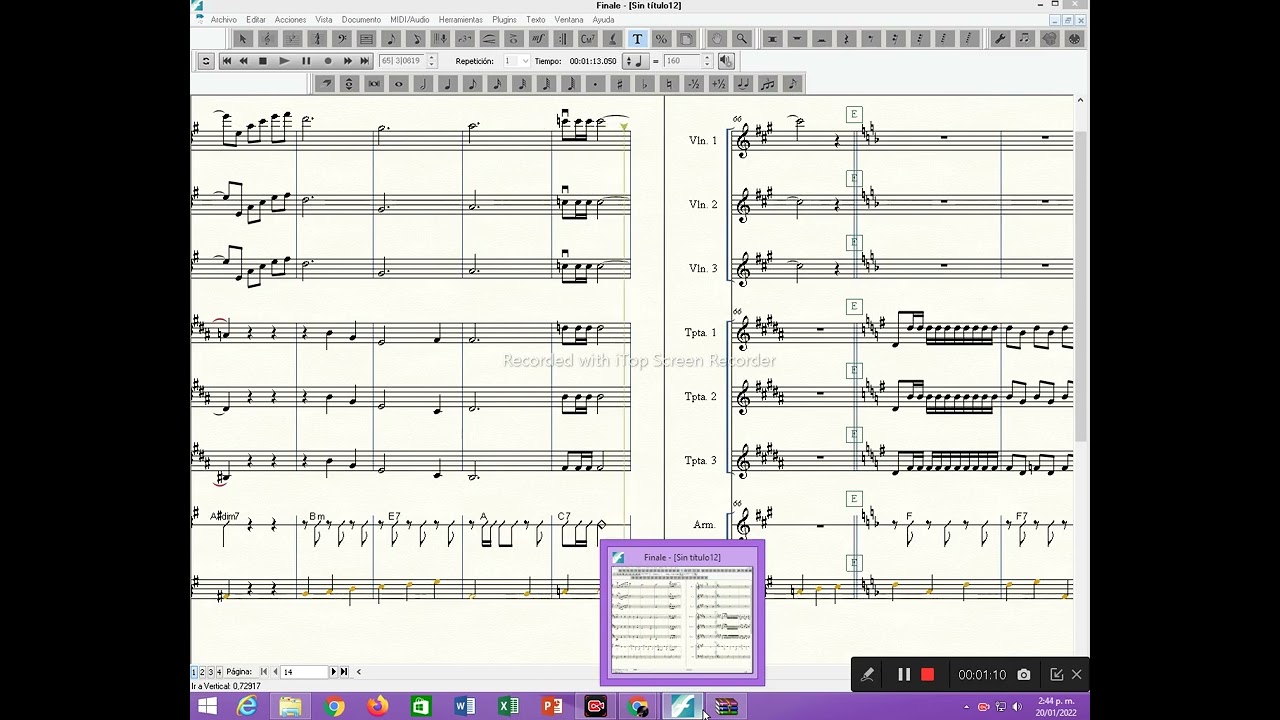The height and width of the screenshot is (720, 1280).
Task: Toggle the eraser tool in Simple Entry
Action: (325, 84)
